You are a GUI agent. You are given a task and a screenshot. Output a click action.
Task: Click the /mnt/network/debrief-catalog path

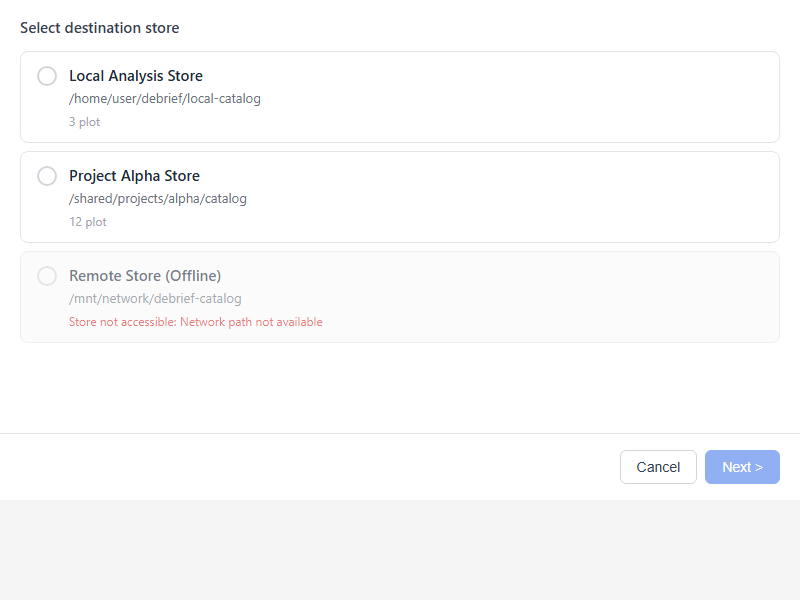[155, 299]
